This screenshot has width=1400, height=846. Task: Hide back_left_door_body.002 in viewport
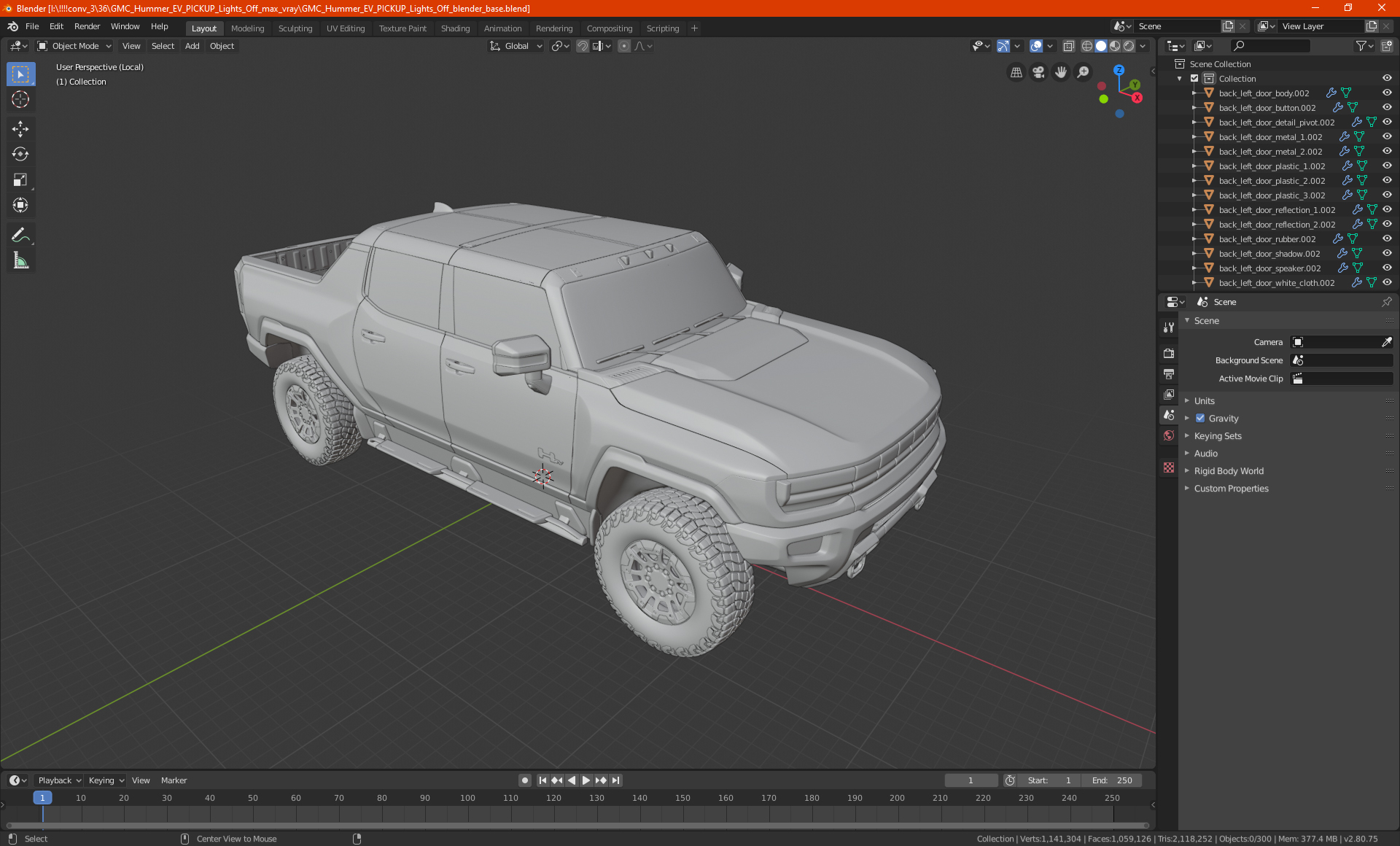tap(1387, 93)
